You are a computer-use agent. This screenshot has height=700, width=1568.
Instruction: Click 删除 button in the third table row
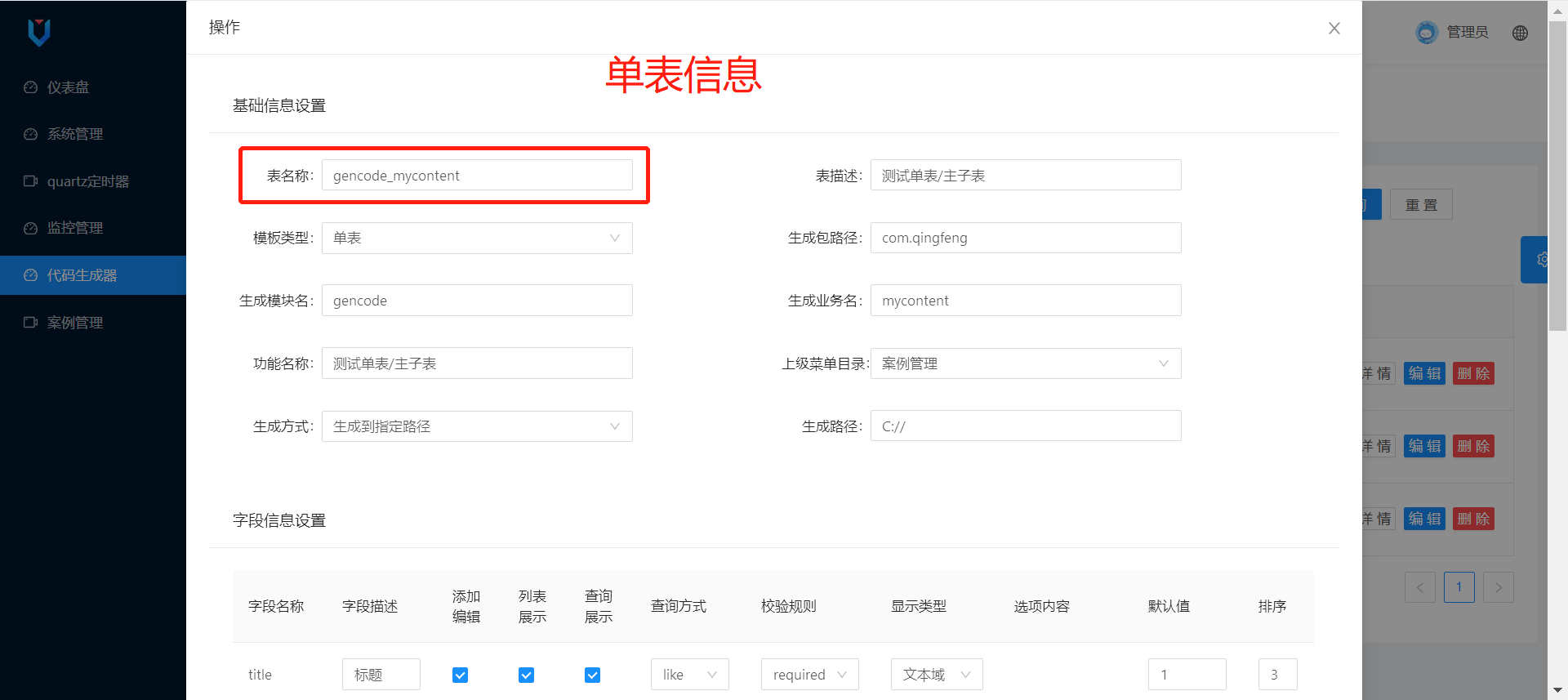[x=1473, y=519]
